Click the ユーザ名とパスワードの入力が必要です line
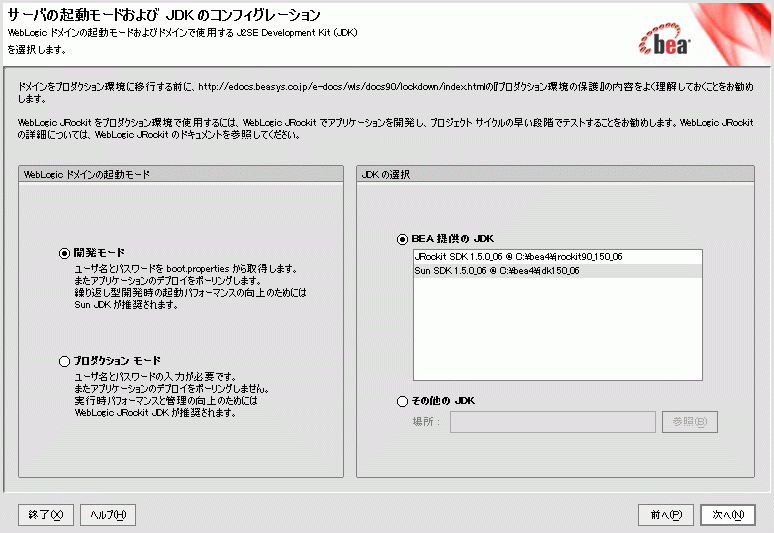 click(155, 377)
